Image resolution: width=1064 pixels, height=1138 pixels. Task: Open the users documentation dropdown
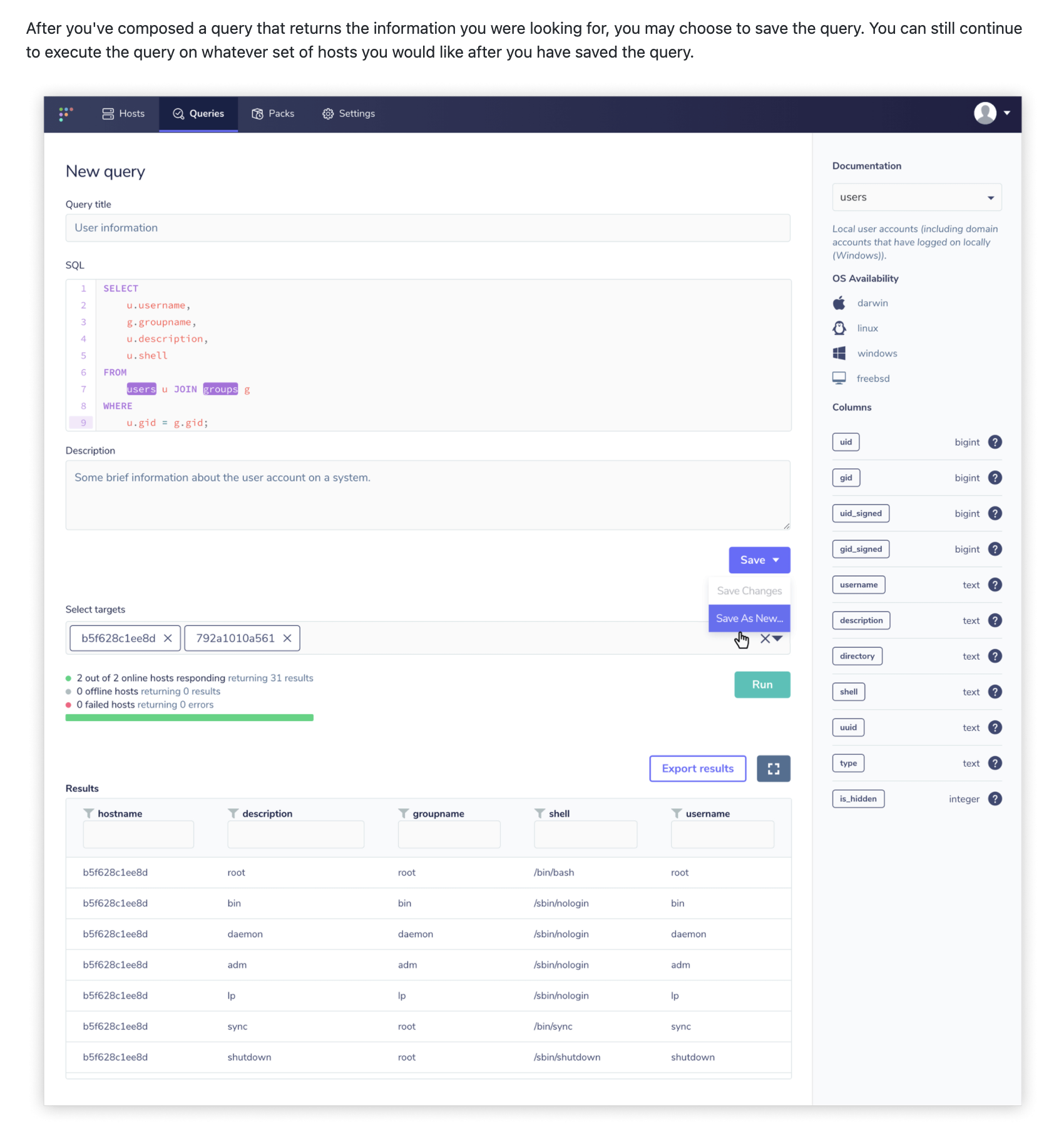(991, 197)
